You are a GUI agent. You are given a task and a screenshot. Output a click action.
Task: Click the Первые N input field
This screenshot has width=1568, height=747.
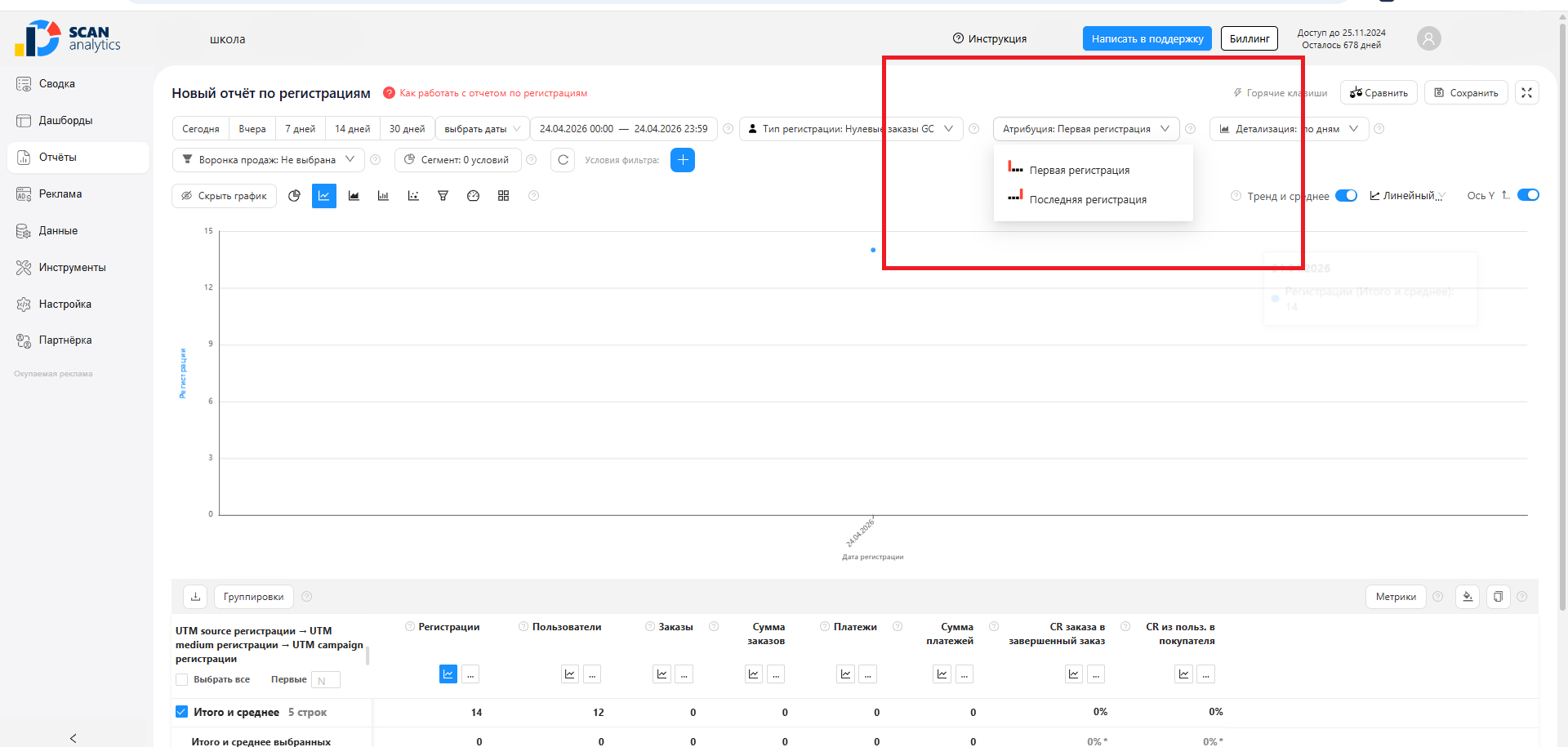point(326,680)
